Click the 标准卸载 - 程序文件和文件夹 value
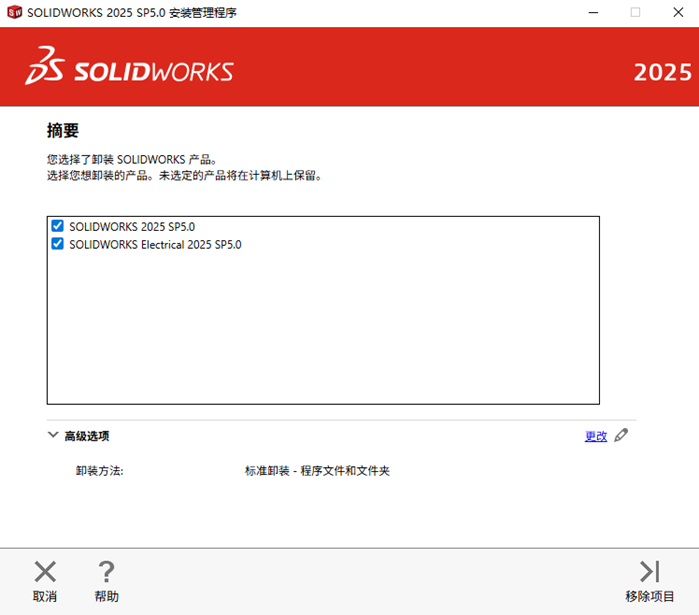 (317, 471)
